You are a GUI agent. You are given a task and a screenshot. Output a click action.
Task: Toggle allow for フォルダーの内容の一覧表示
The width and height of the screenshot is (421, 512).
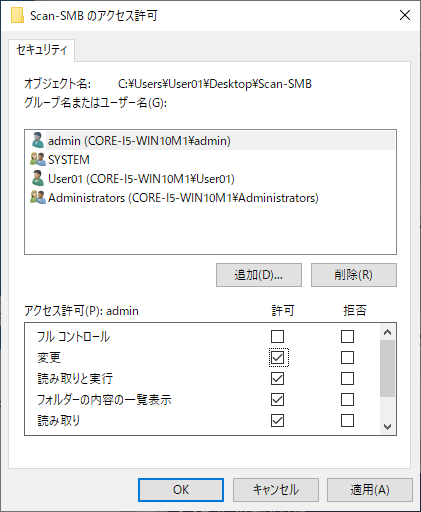277,399
